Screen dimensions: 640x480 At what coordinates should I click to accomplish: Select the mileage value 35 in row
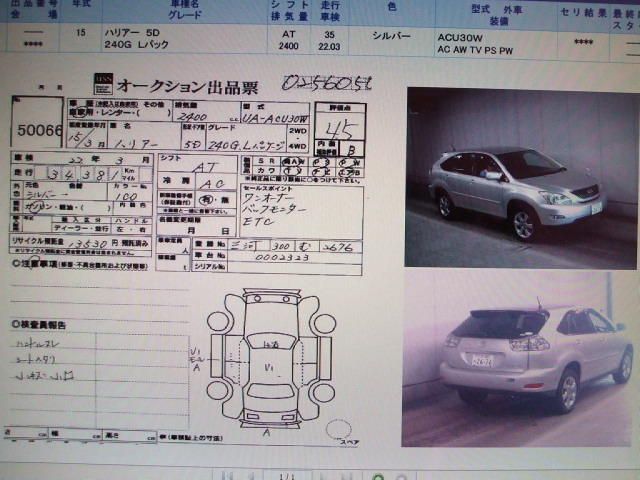[329, 35]
